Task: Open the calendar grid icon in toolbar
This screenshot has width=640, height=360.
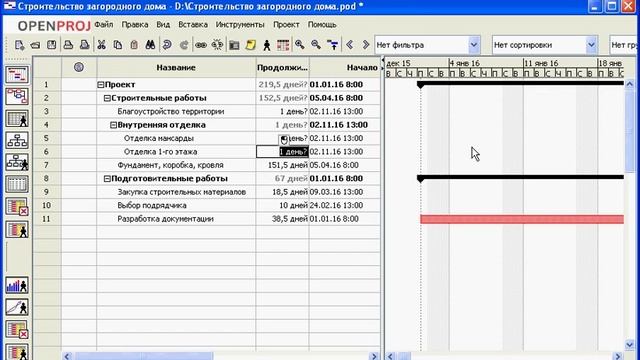Action: (x=283, y=45)
